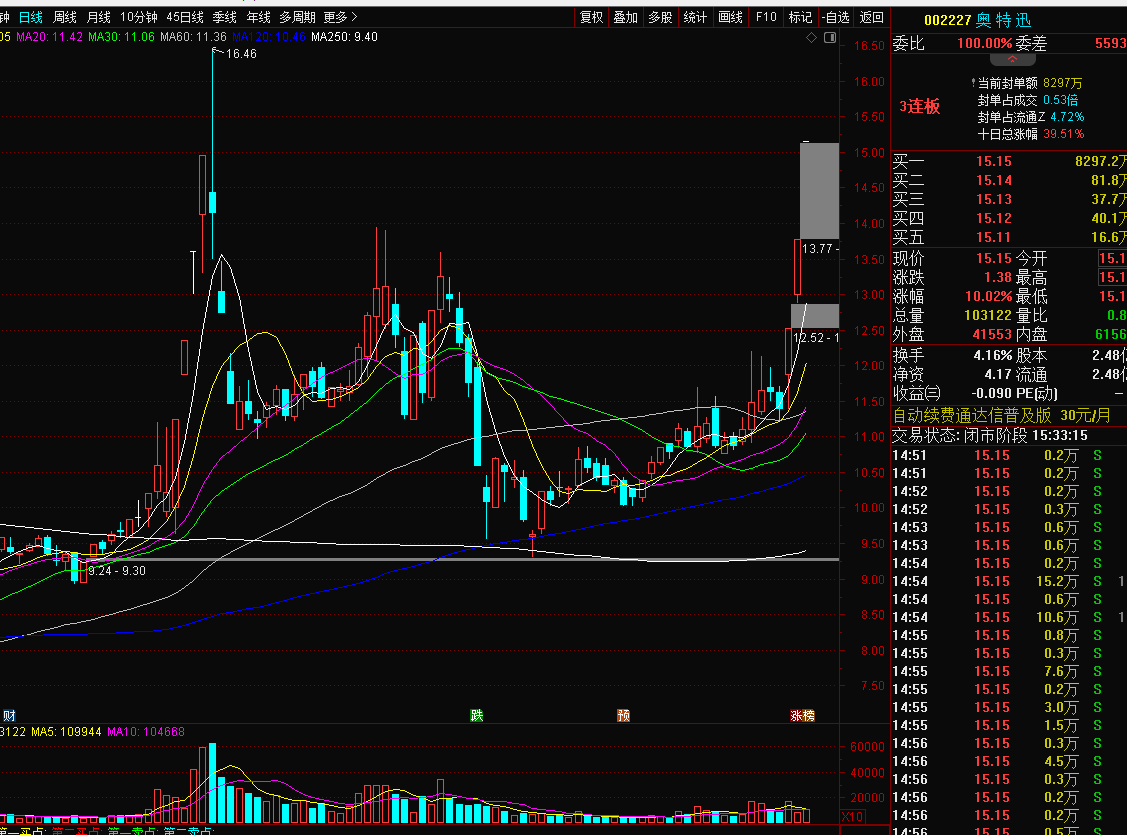Click the 14:55 trade with 7.6万 volume
1127x835 pixels.
coord(1008,671)
